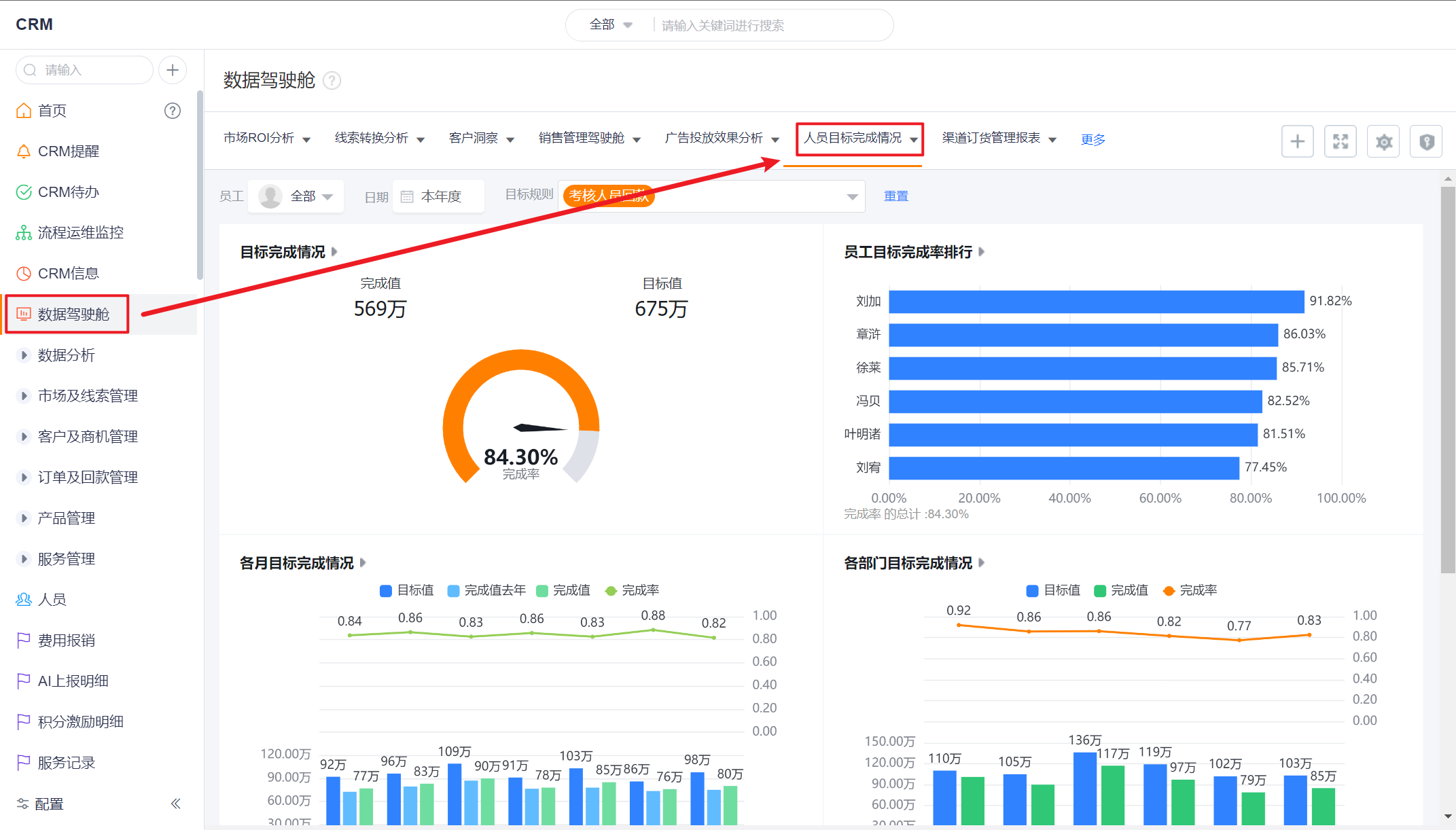1456x830 pixels.
Task: Toggle 完成值 legend in department chart
Action: (x=1121, y=590)
